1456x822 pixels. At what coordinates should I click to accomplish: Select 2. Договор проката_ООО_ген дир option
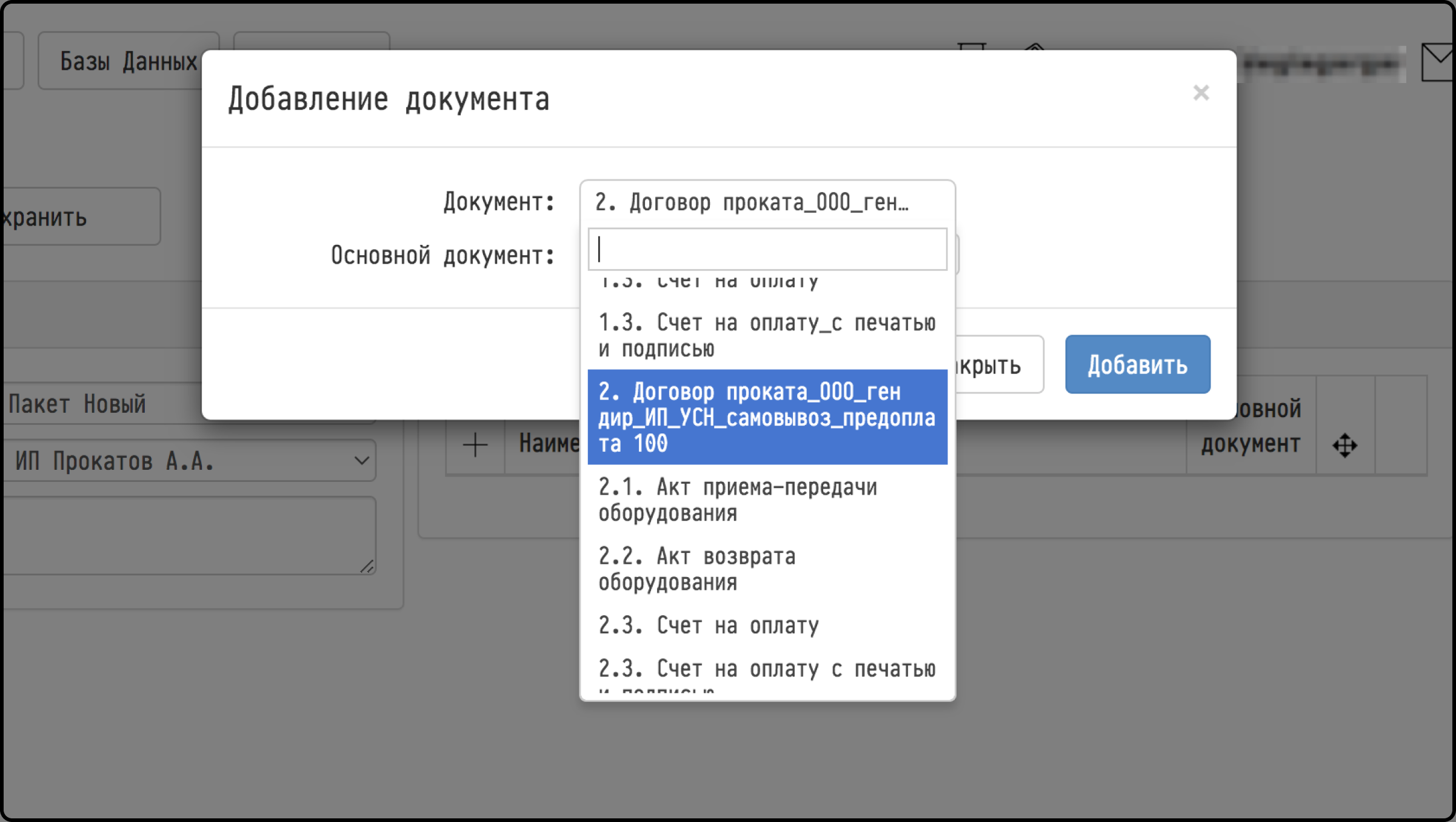coord(767,417)
